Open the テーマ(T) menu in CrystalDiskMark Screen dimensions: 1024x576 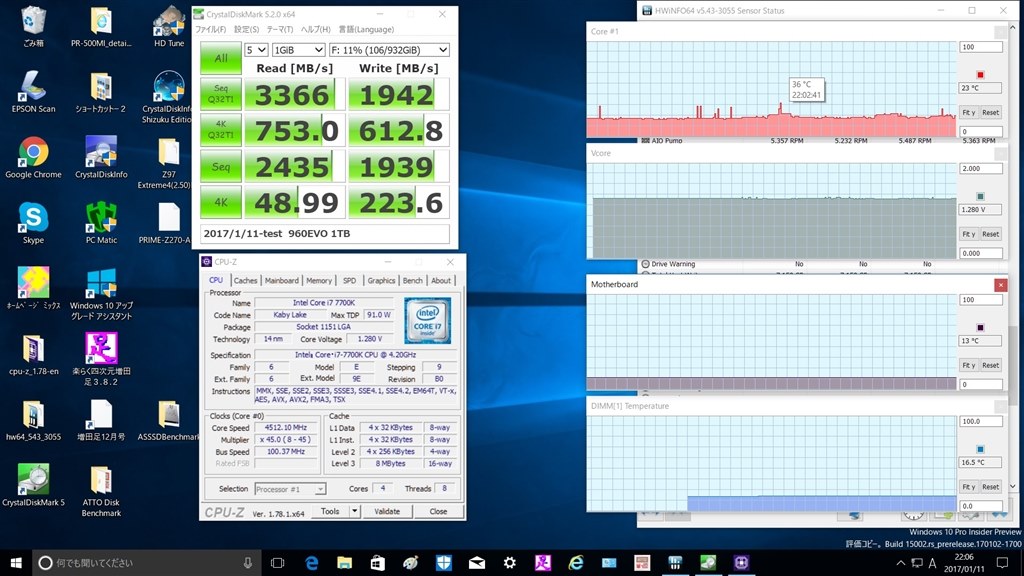pyautogui.click(x=280, y=29)
